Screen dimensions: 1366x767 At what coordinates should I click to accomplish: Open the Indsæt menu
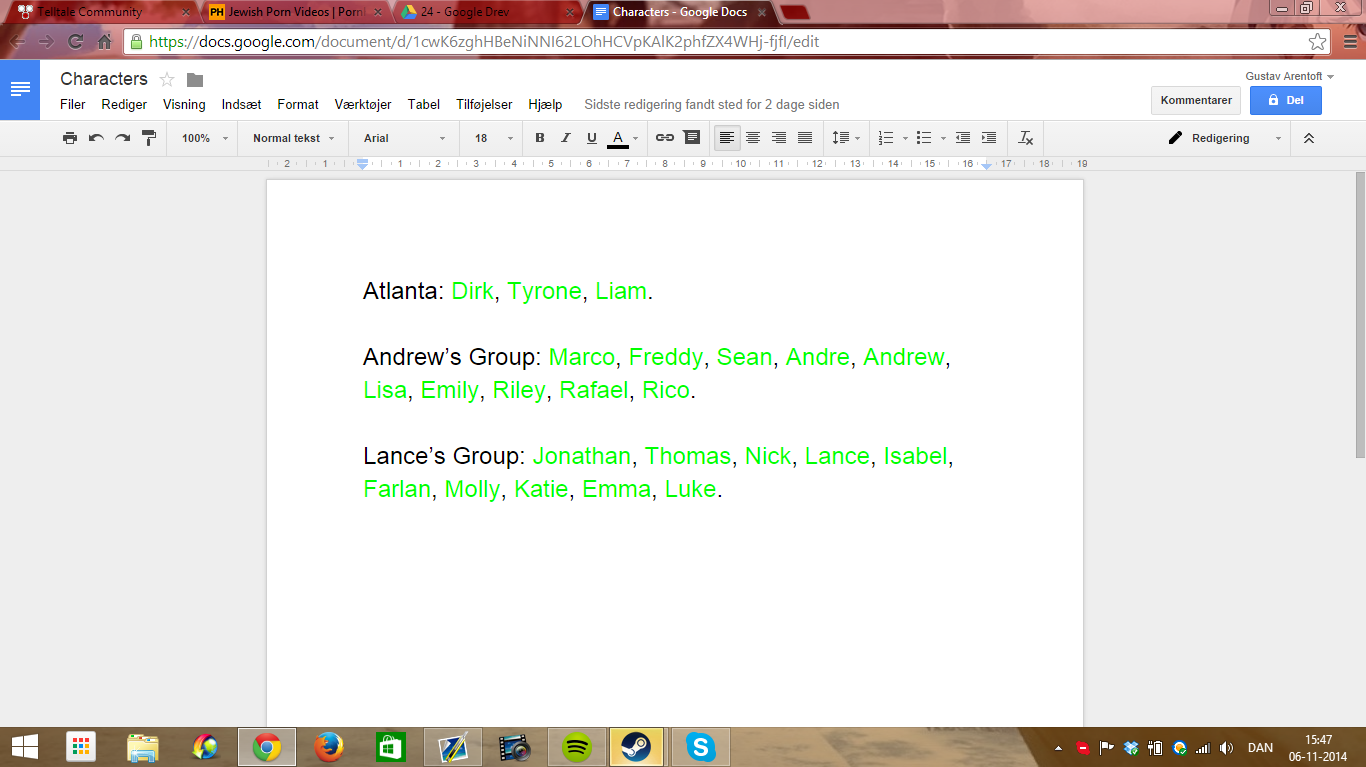pos(242,104)
